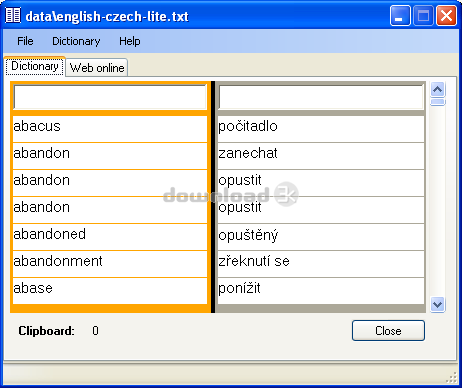The image size is (462, 388).
Task: Select the translation zřeknutí se
Action: click(x=321, y=264)
